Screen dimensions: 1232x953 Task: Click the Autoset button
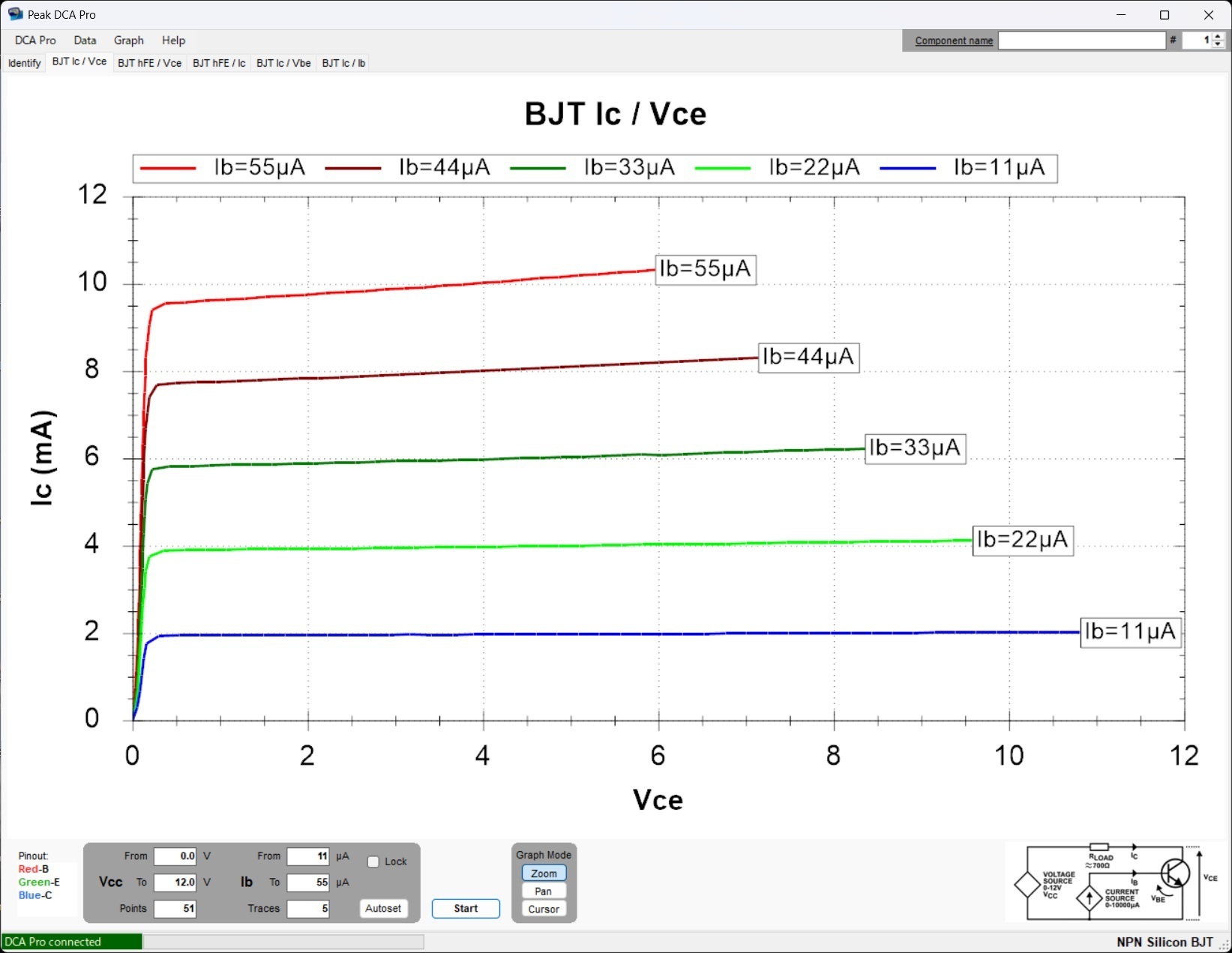tap(383, 909)
